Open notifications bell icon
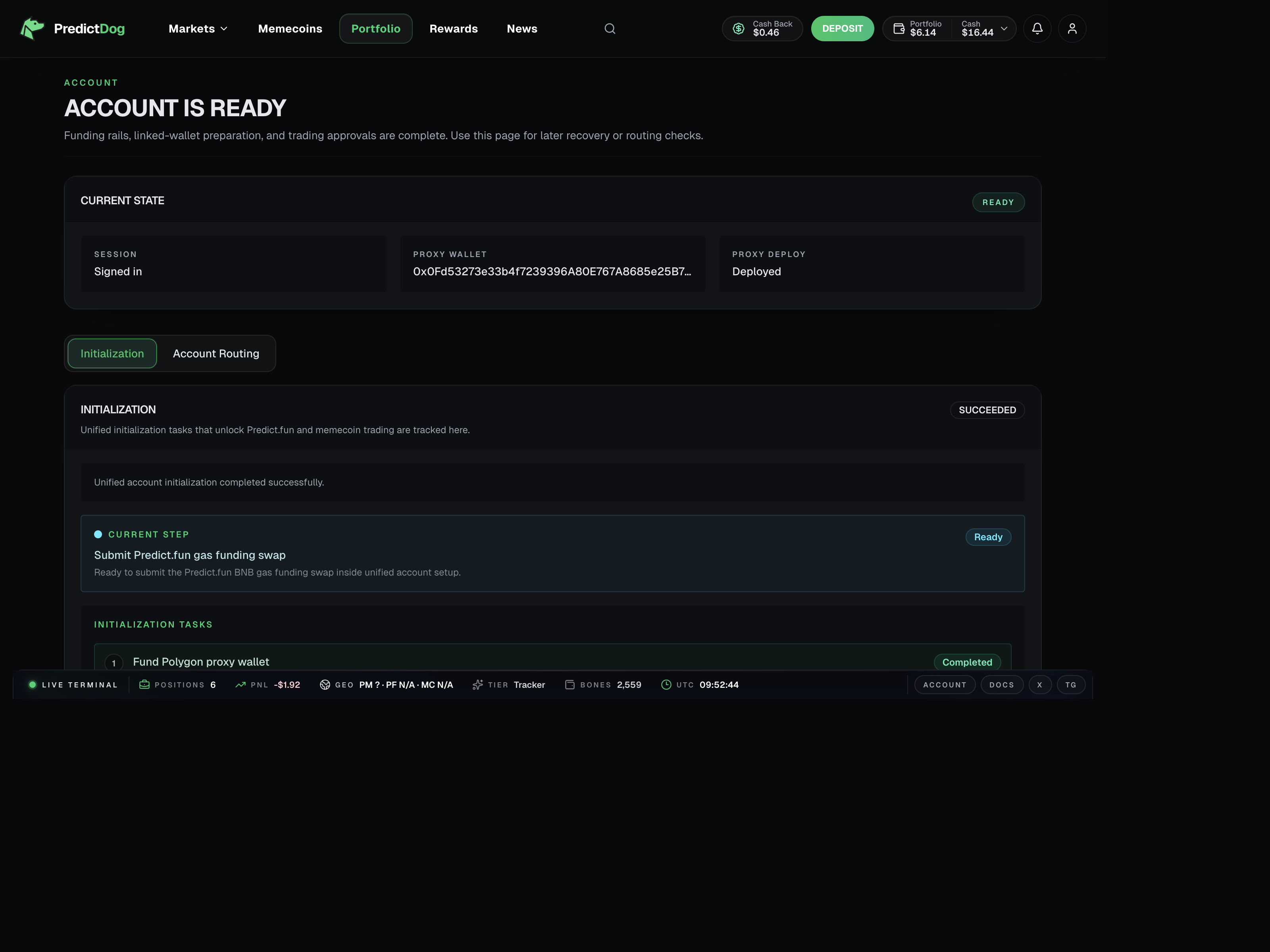This screenshot has height=952, width=1270. [x=1037, y=29]
